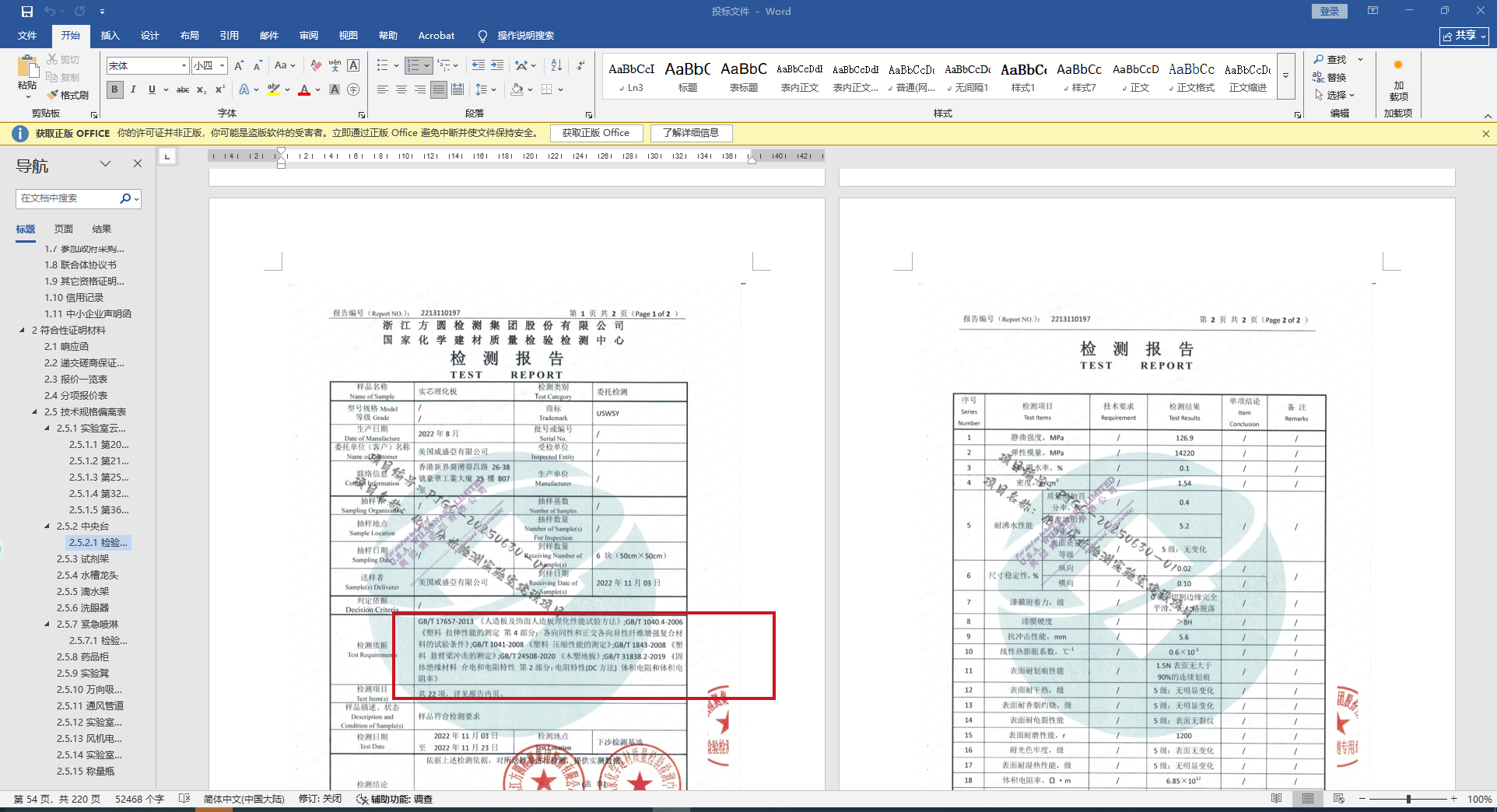1497x812 pixels.
Task: Open Replace (替换) in the editing group
Action: click(x=1330, y=77)
